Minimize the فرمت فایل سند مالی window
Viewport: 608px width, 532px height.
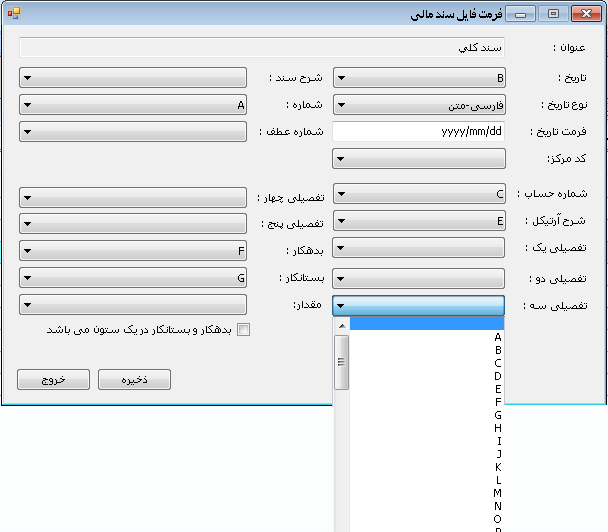click(x=520, y=14)
